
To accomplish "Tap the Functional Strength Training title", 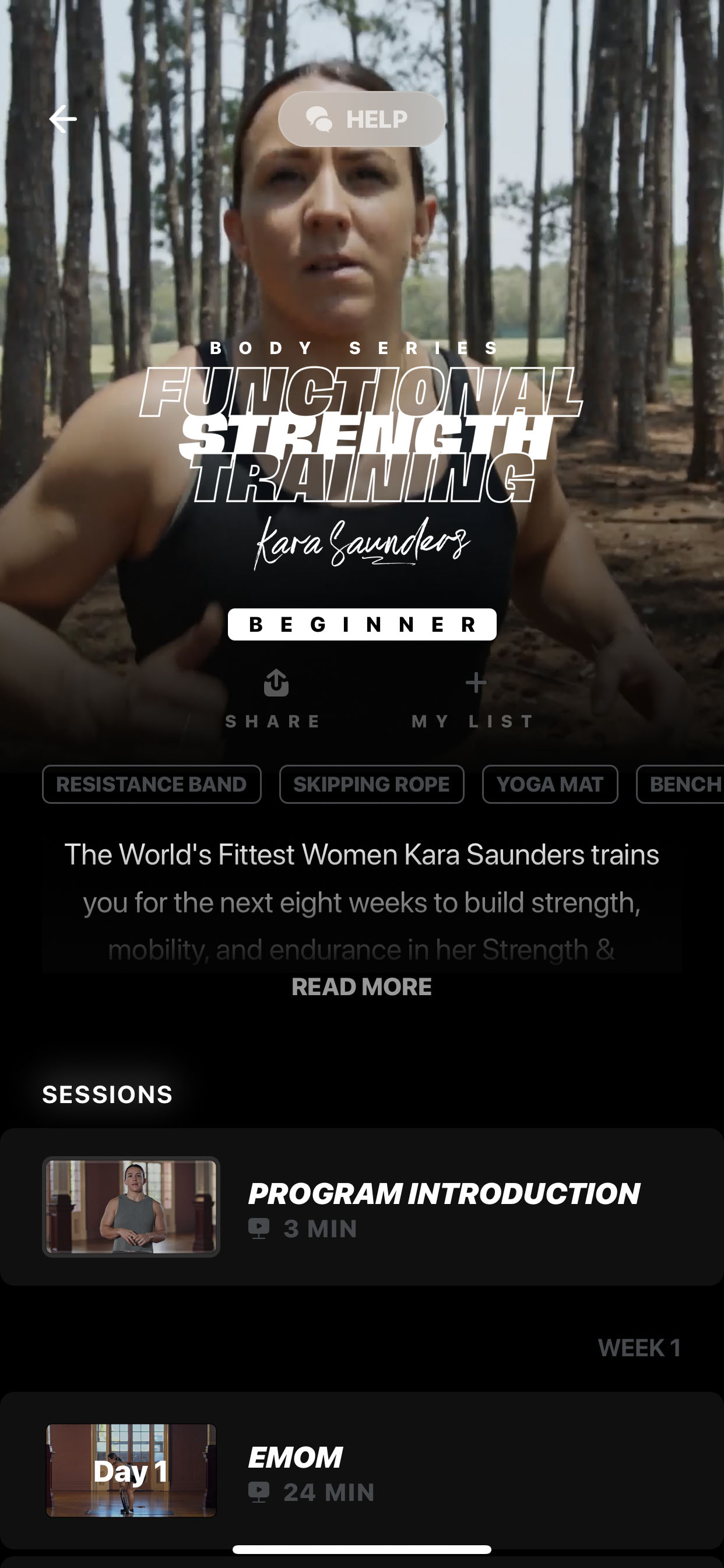I will click(x=362, y=435).
